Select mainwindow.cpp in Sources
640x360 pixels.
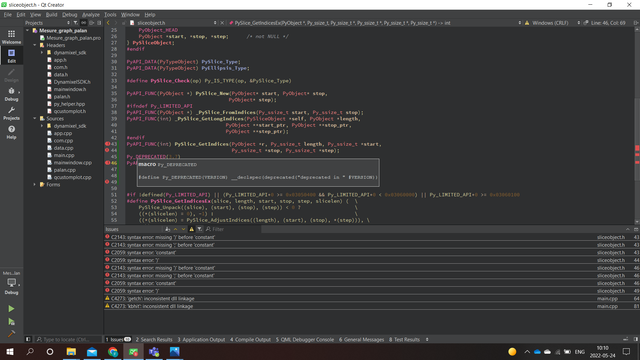[x=72, y=162]
